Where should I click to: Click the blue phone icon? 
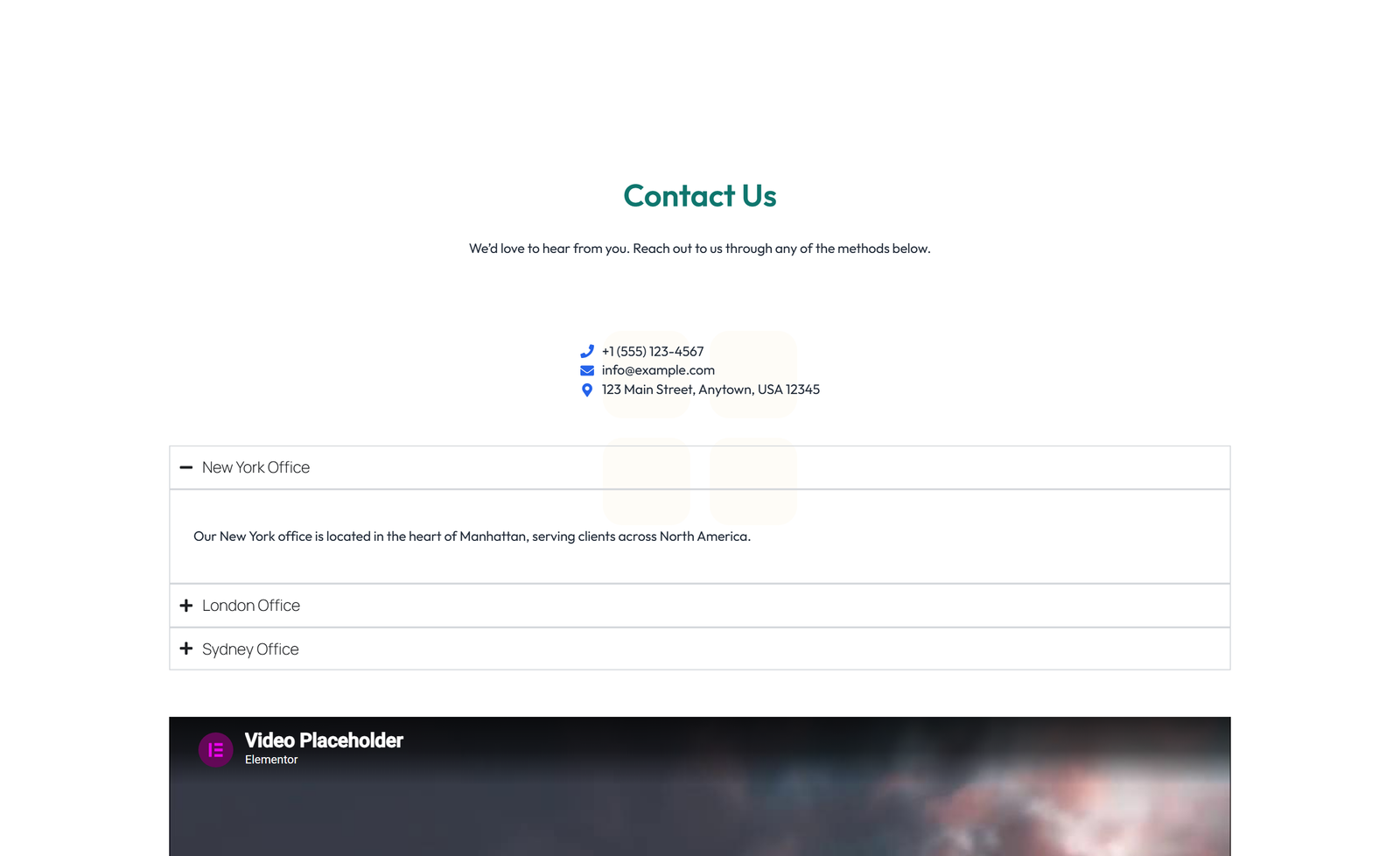coord(586,351)
